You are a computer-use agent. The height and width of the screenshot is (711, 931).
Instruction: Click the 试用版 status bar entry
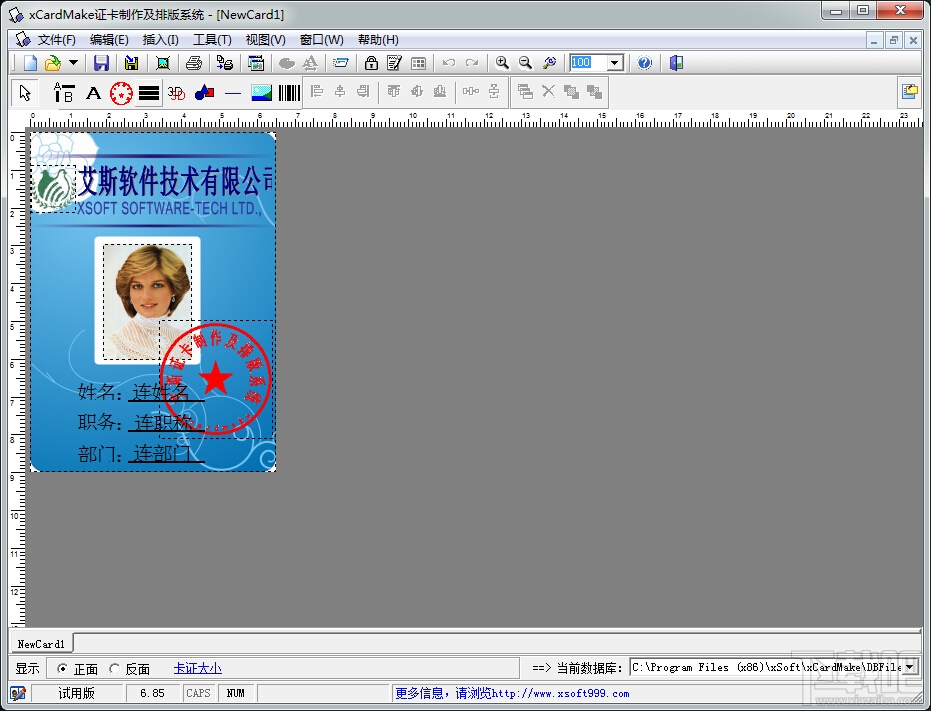tap(77, 693)
